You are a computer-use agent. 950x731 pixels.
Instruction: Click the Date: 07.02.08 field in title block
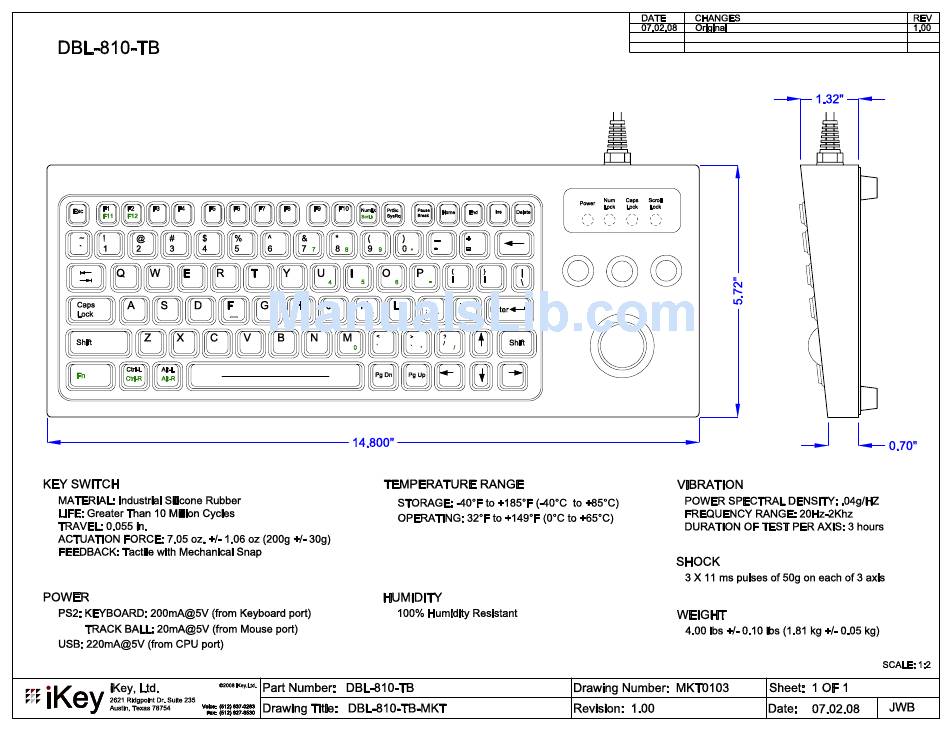[x=822, y=708]
